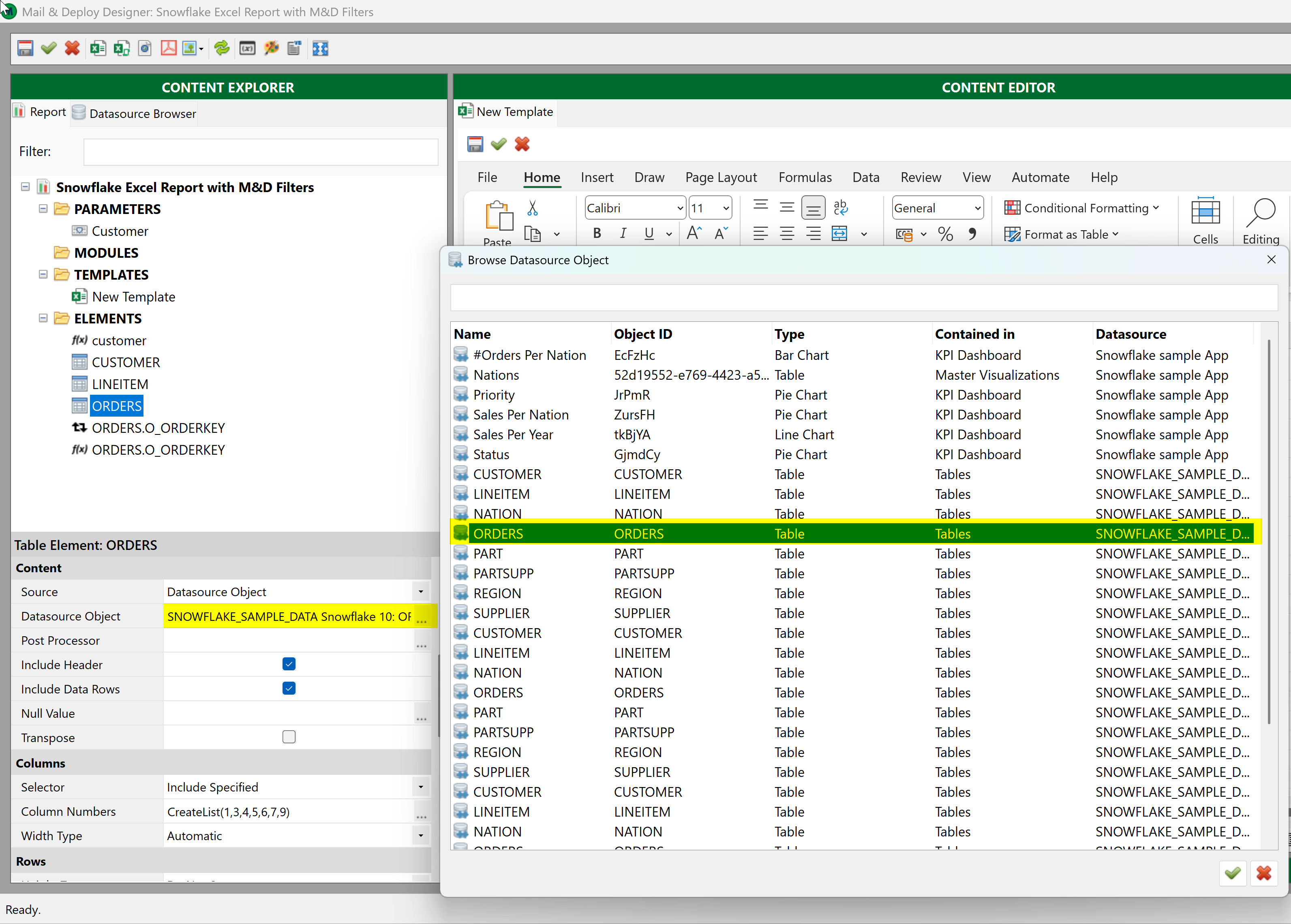Open Format as Table menu

coord(1062,234)
